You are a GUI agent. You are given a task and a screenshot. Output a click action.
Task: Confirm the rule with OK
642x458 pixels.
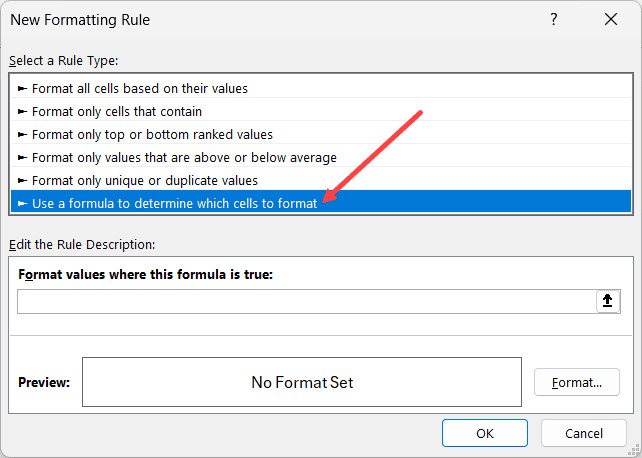[485, 433]
